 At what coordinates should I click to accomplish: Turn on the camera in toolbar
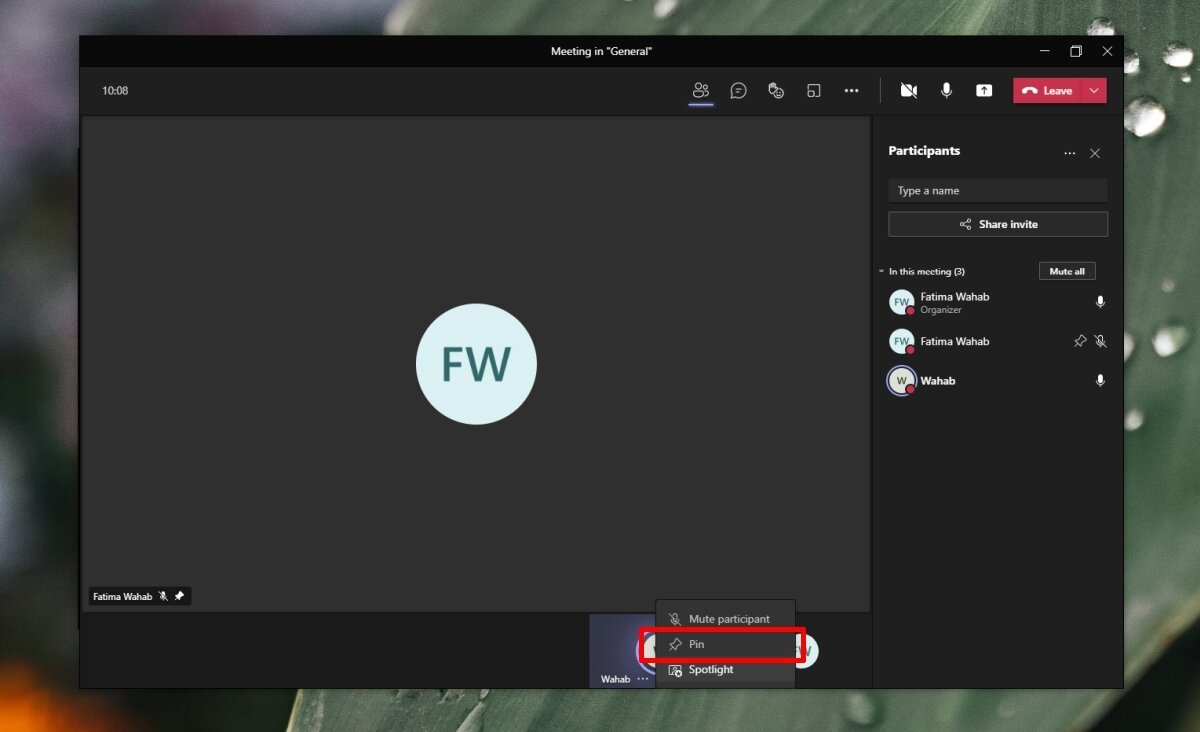[908, 91]
